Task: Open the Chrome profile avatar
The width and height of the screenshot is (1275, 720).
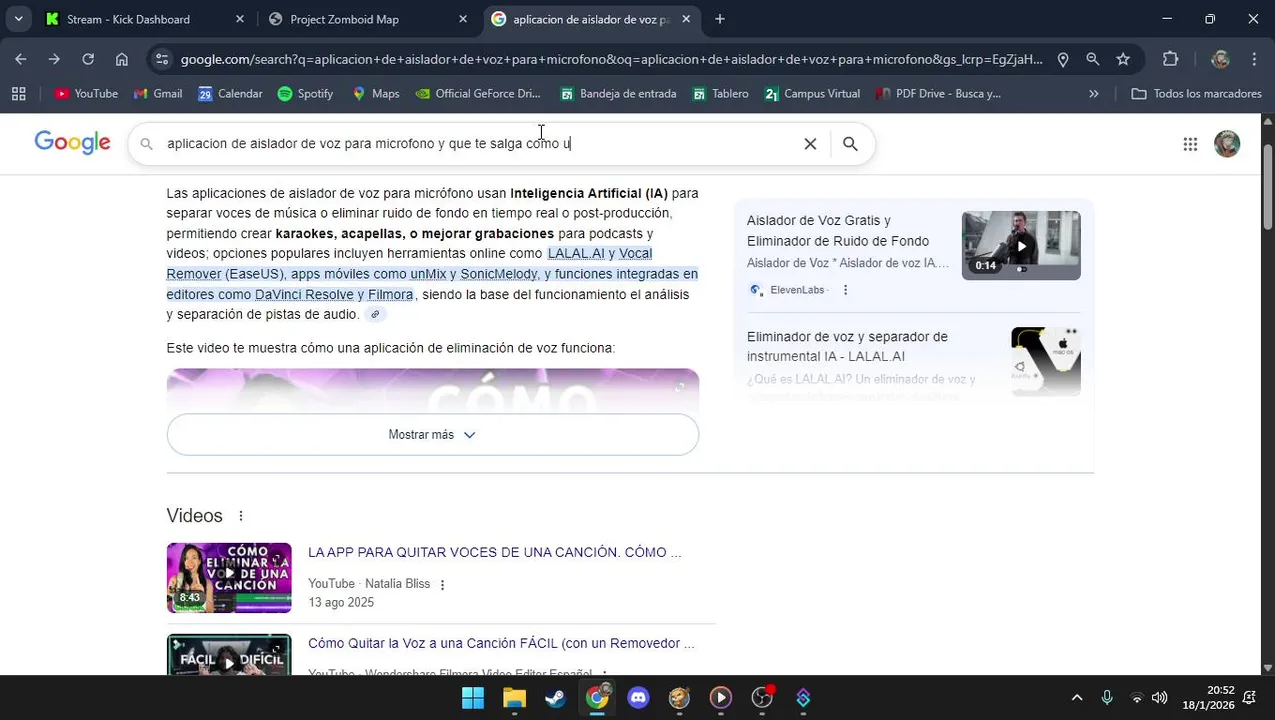Action: point(1220,59)
